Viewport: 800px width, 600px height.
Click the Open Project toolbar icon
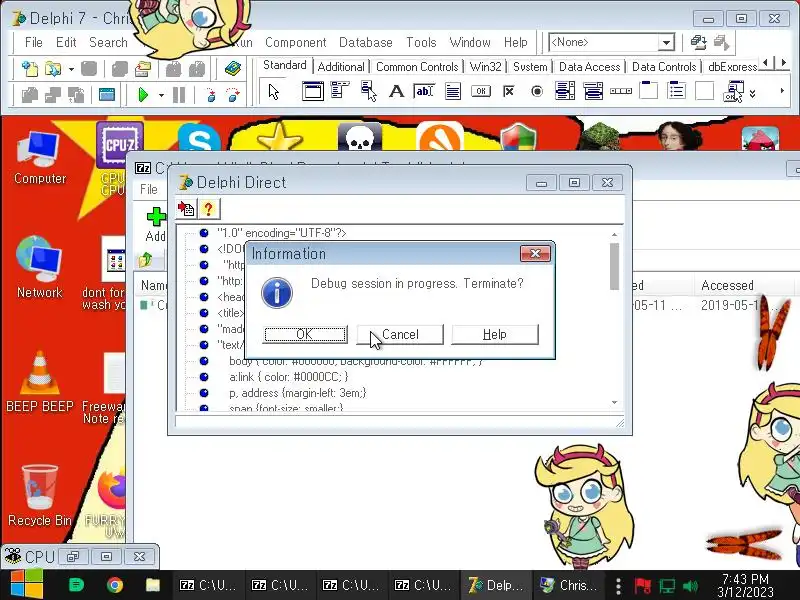(x=143, y=68)
